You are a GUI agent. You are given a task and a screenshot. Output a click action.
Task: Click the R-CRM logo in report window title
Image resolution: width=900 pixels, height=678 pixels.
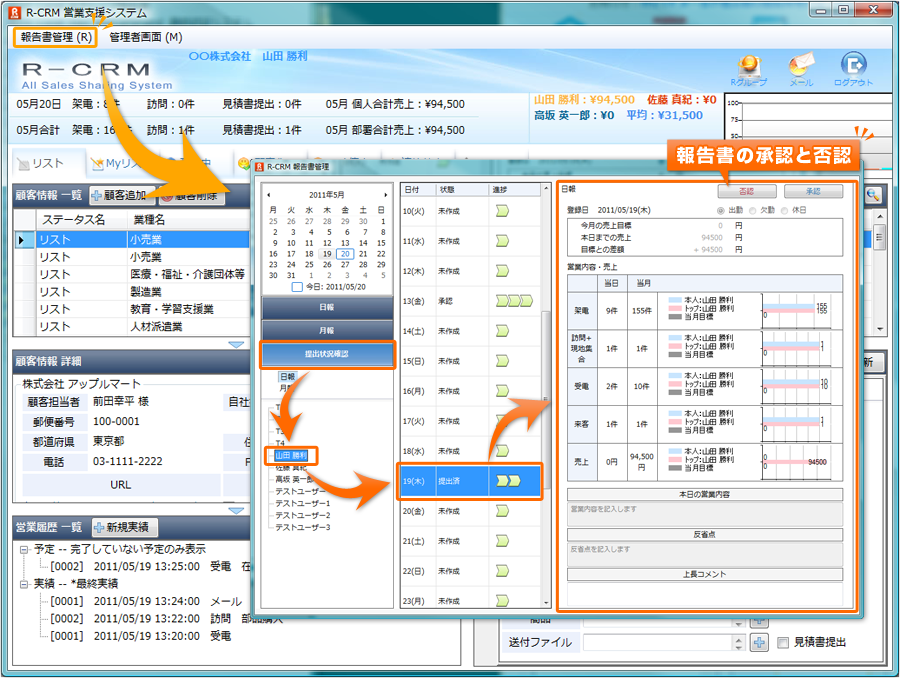[x=260, y=167]
